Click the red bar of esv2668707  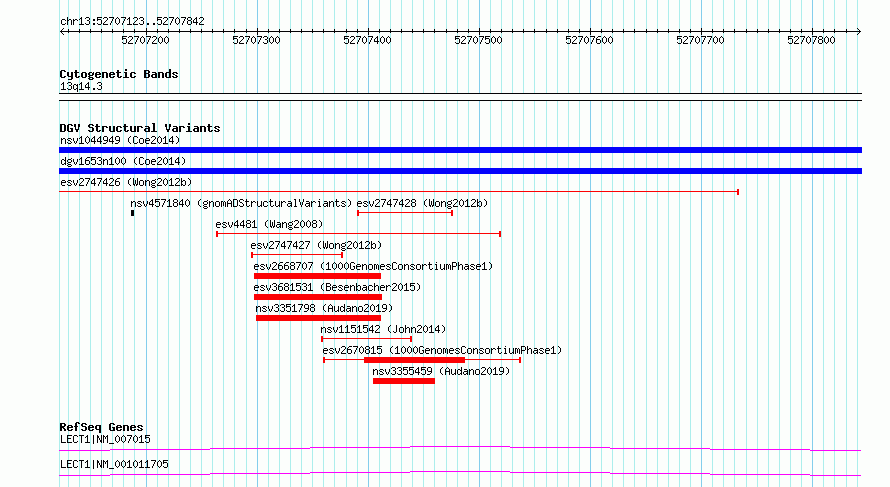317,276
